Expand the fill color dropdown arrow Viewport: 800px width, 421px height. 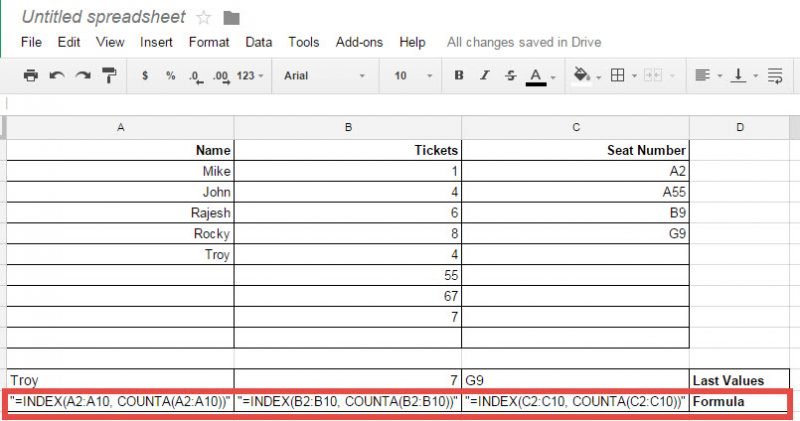tap(598, 77)
